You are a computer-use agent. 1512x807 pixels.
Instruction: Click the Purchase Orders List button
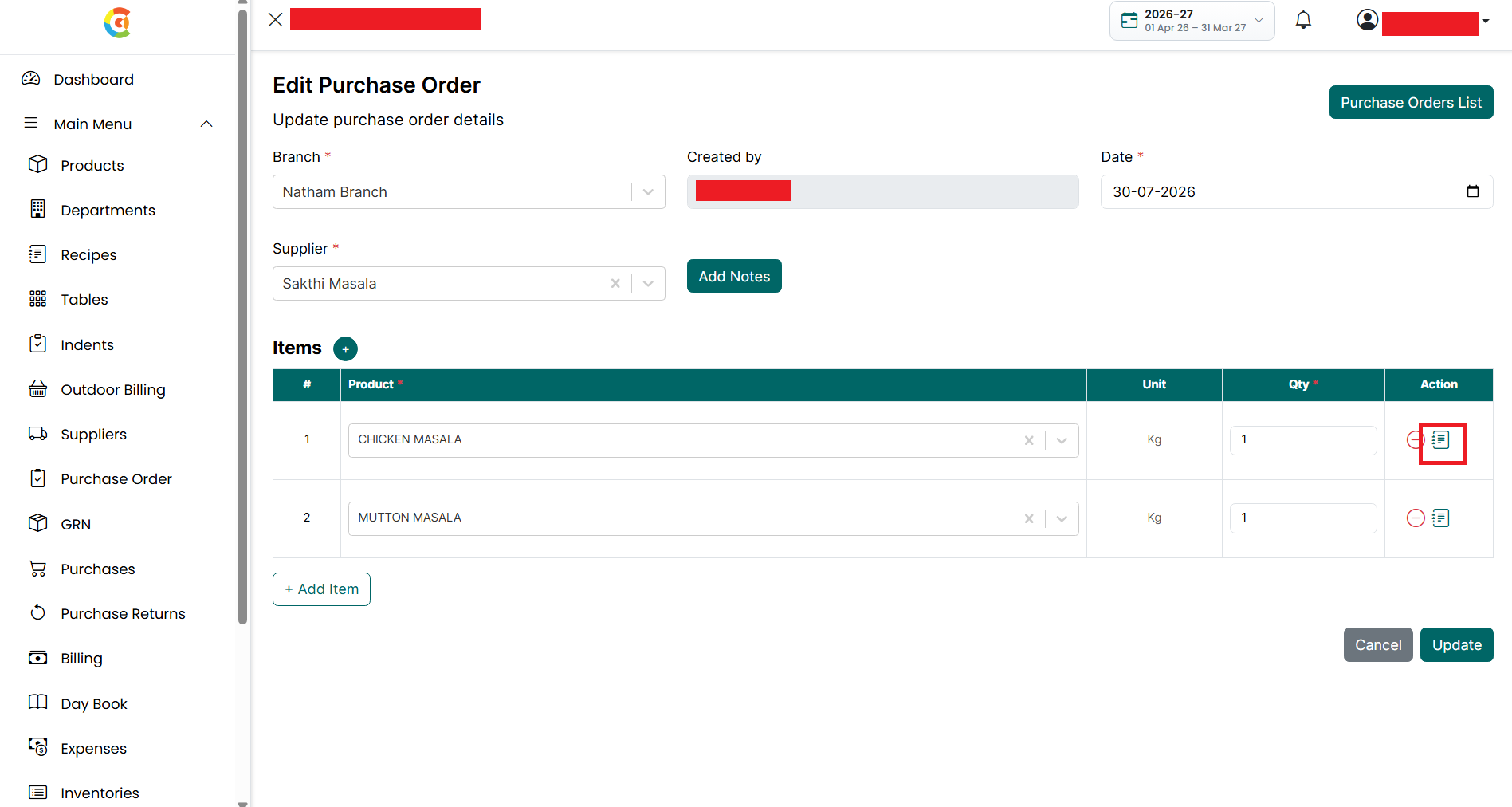1411,102
